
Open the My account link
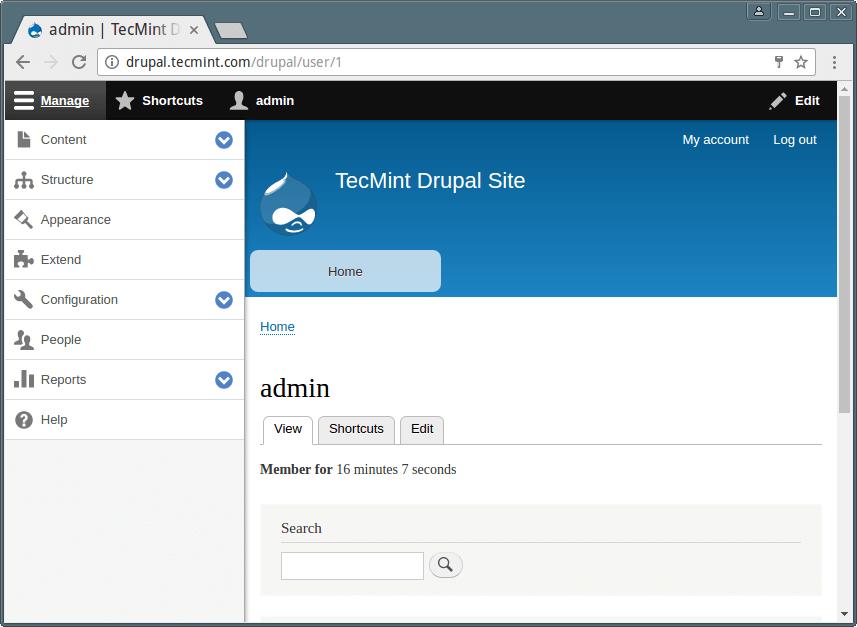coord(715,140)
